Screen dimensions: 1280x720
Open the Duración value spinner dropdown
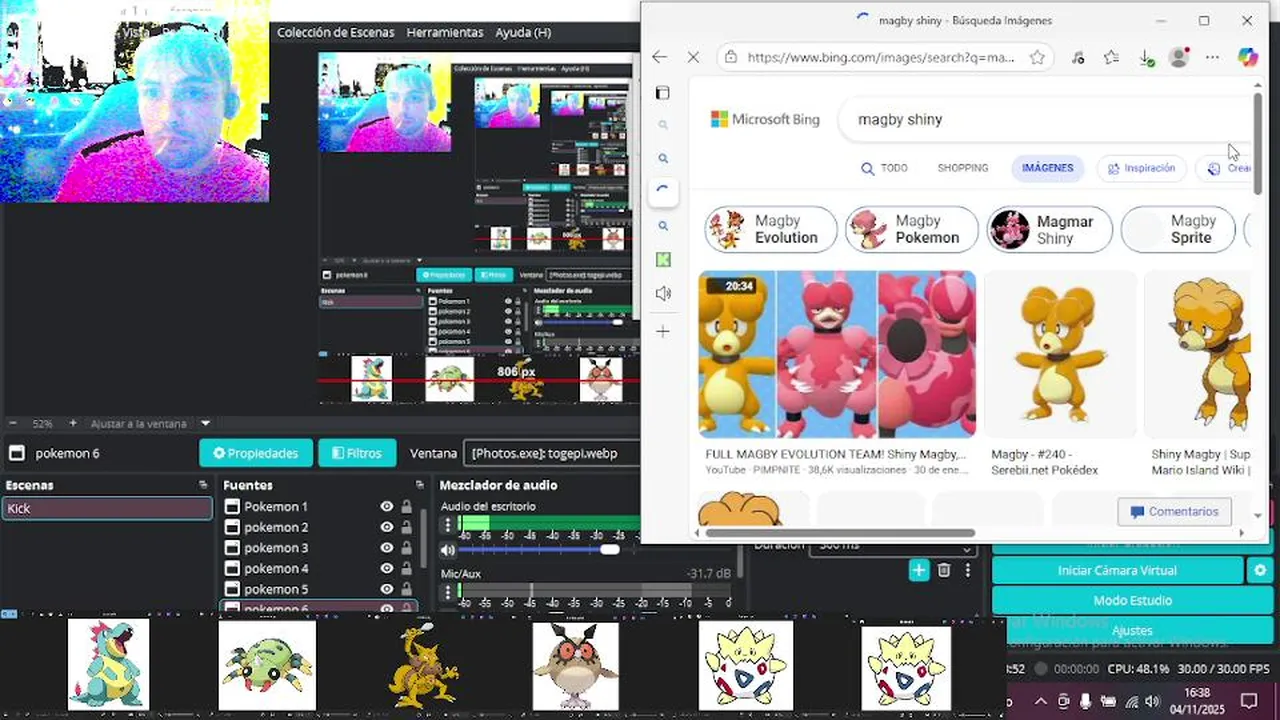point(966,548)
